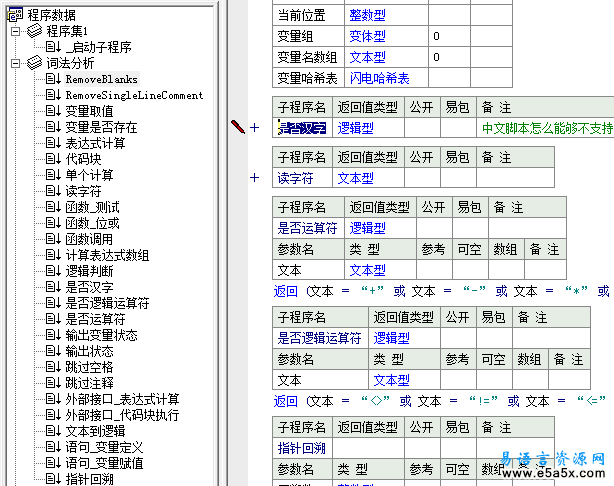Click the 程序数据 root icon

pos(16,15)
